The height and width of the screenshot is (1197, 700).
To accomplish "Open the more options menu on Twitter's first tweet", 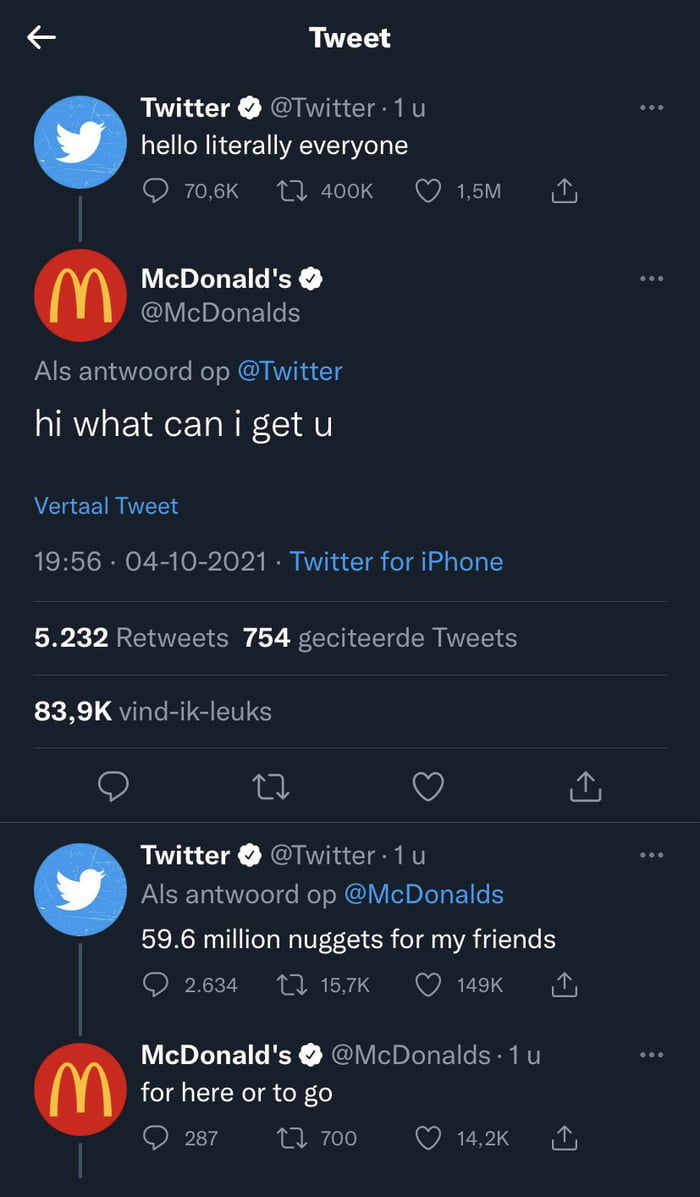I will [651, 107].
